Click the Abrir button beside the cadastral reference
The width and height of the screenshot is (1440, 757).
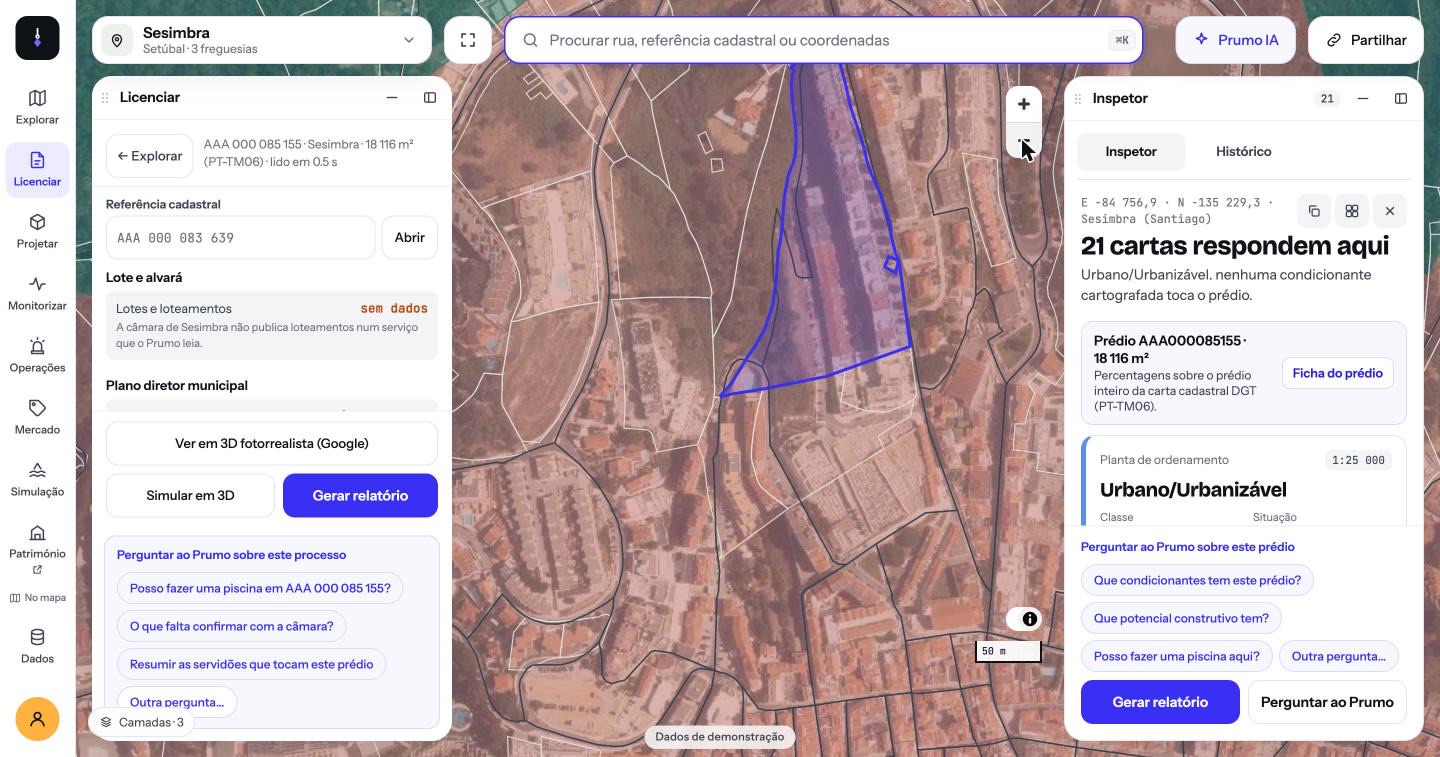(410, 238)
